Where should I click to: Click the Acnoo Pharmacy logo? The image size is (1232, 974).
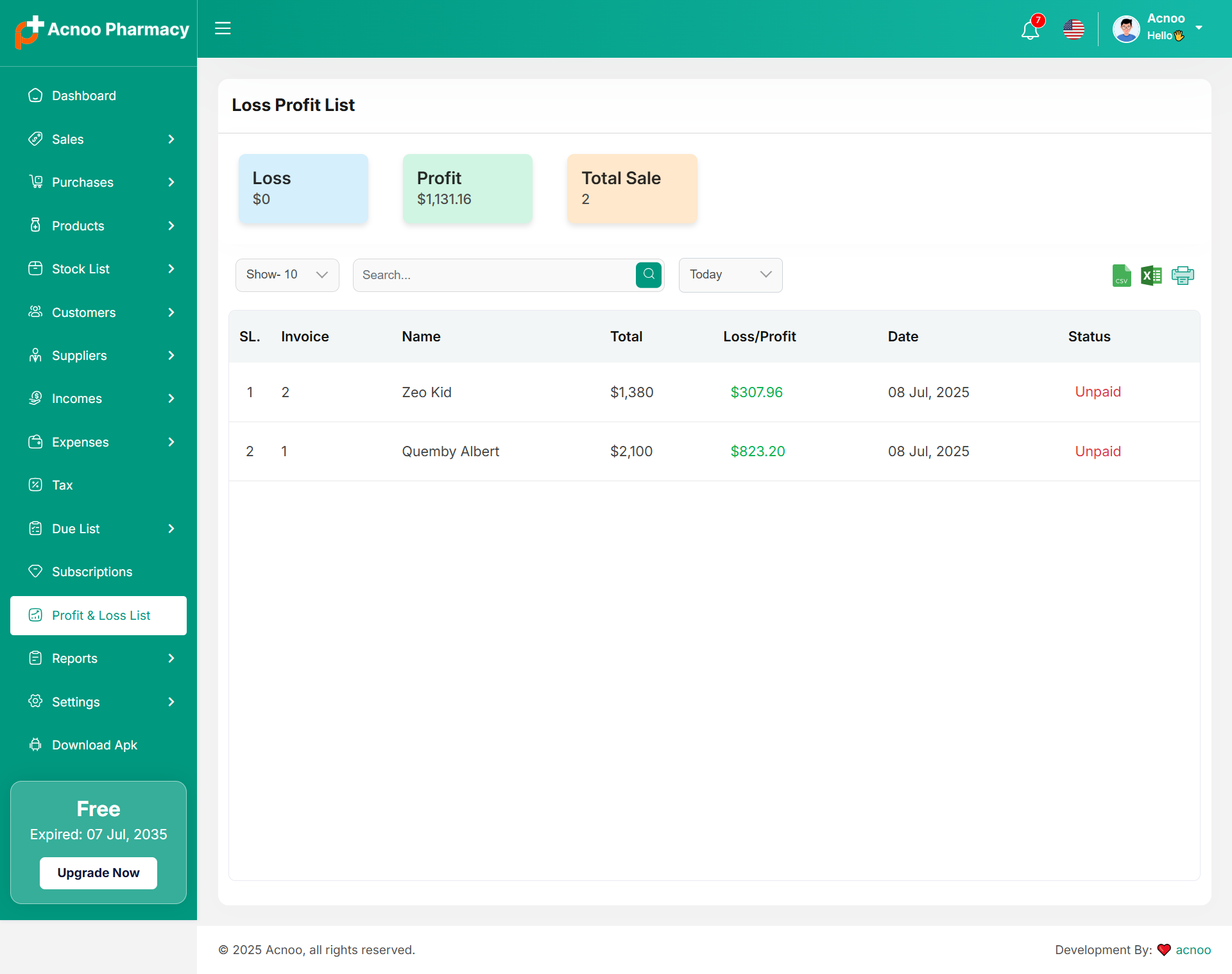coord(103,30)
